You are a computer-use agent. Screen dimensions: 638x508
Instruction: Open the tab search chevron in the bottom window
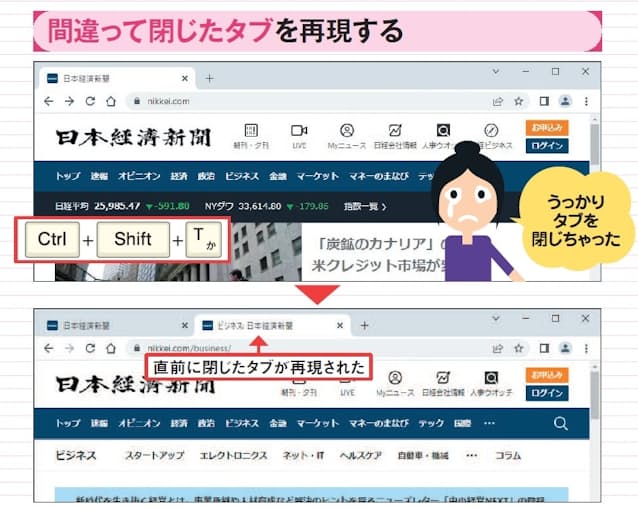[x=496, y=318]
